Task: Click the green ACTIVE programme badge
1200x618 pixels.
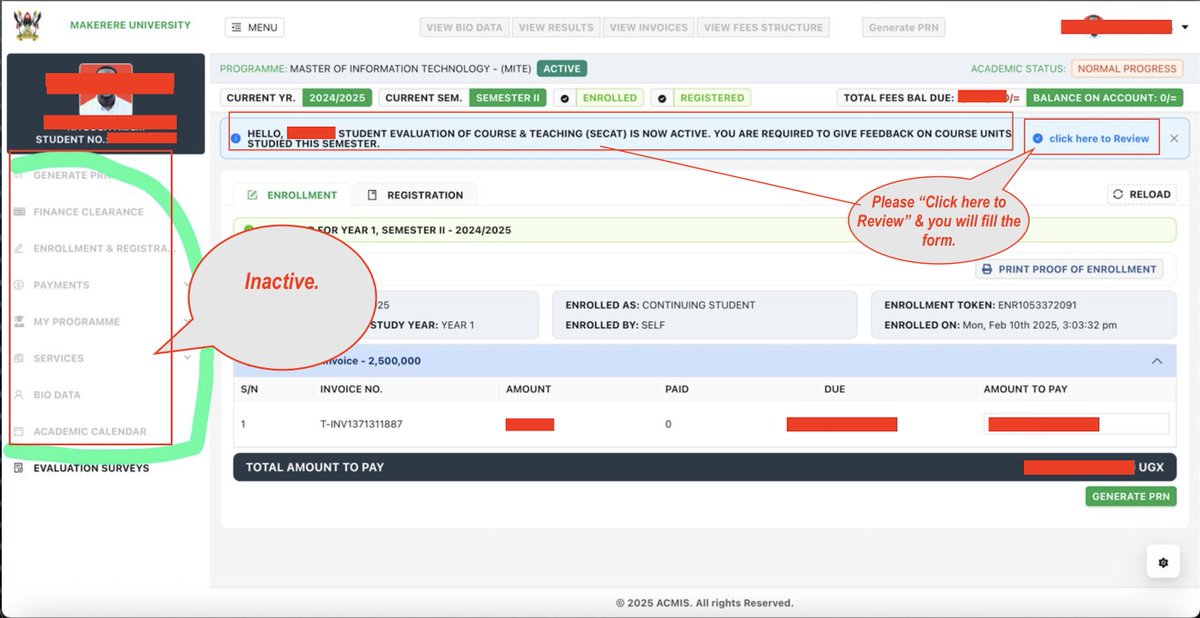Action: coord(561,69)
